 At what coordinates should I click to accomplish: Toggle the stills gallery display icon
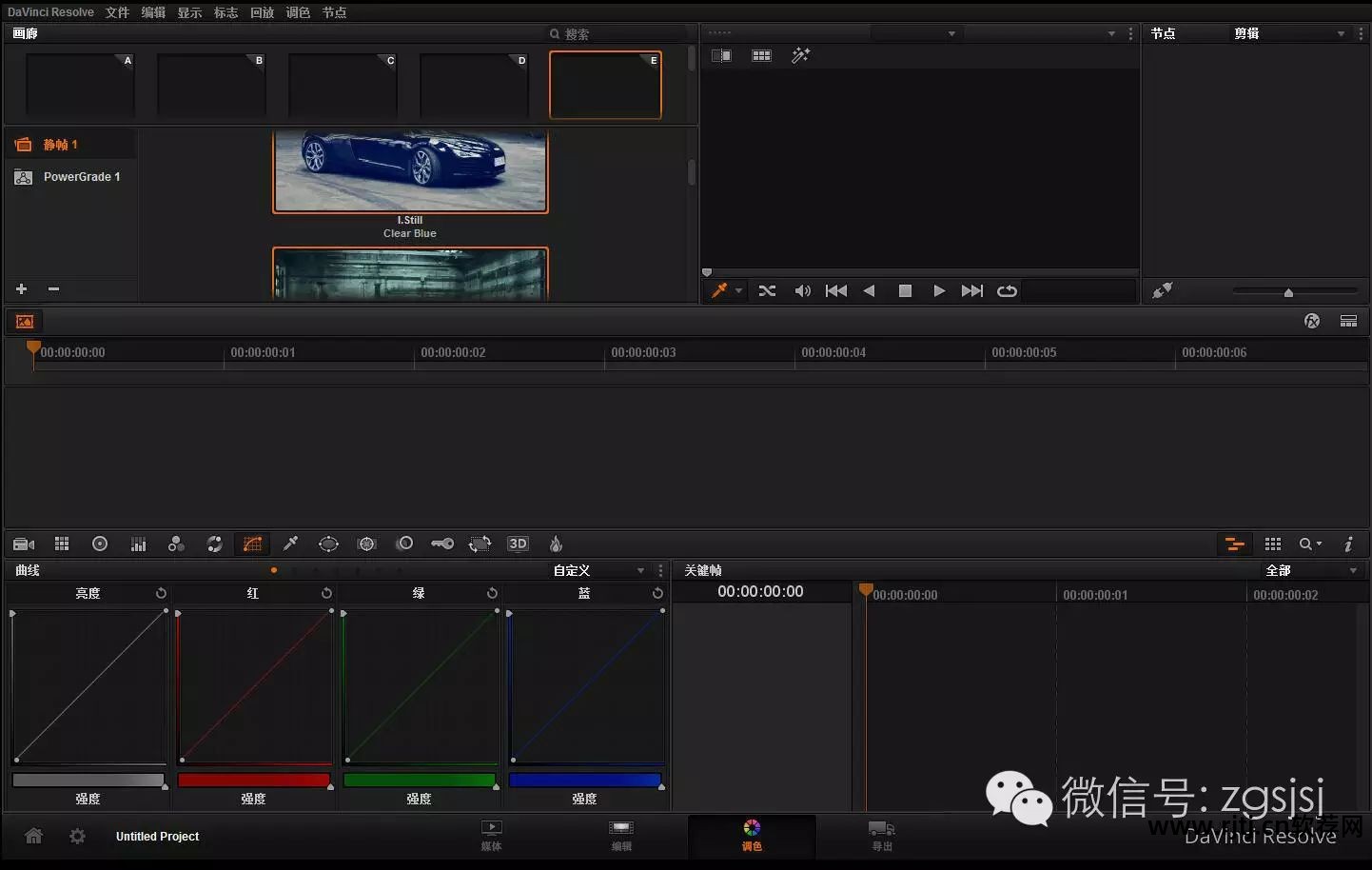click(x=25, y=322)
